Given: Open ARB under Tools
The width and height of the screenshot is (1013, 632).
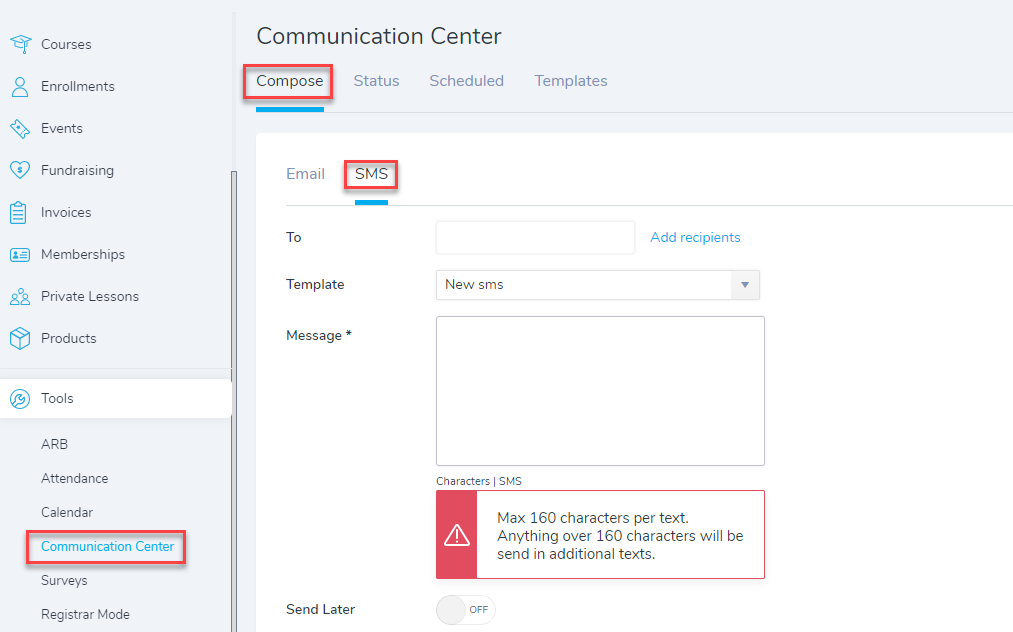Looking at the screenshot, I should 54,445.
